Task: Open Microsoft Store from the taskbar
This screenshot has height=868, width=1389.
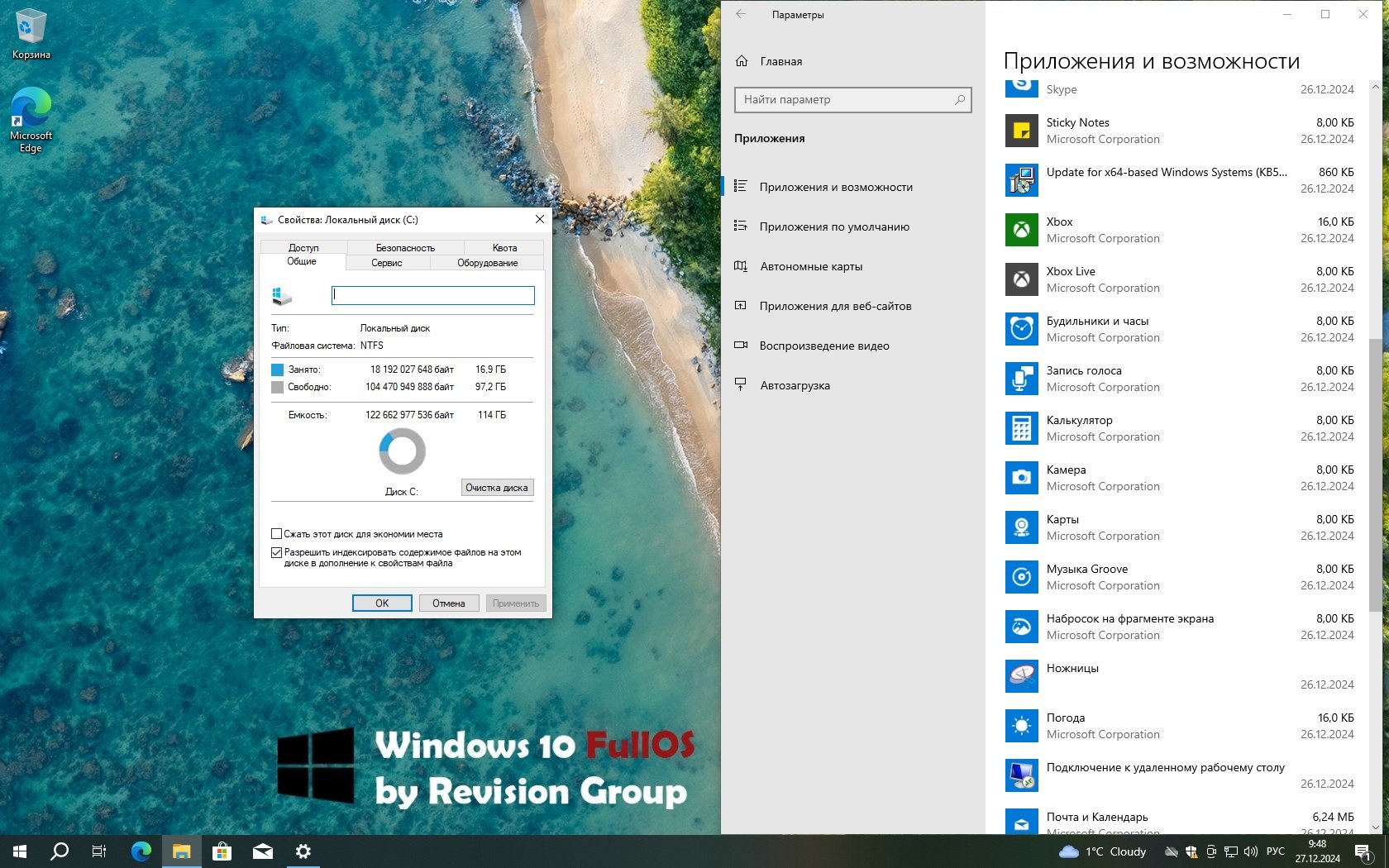Action: tap(222, 851)
